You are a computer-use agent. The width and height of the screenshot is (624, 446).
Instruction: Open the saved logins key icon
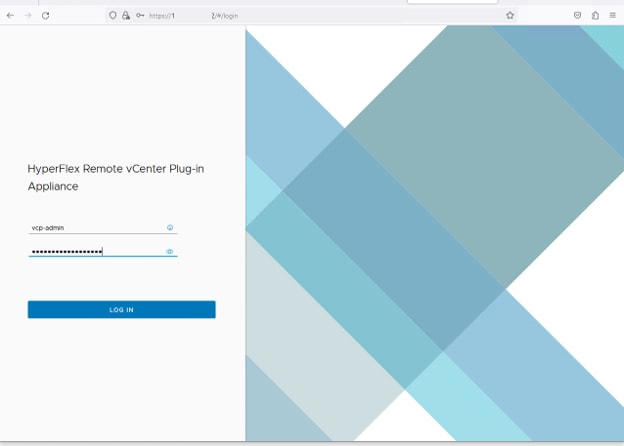click(x=140, y=16)
